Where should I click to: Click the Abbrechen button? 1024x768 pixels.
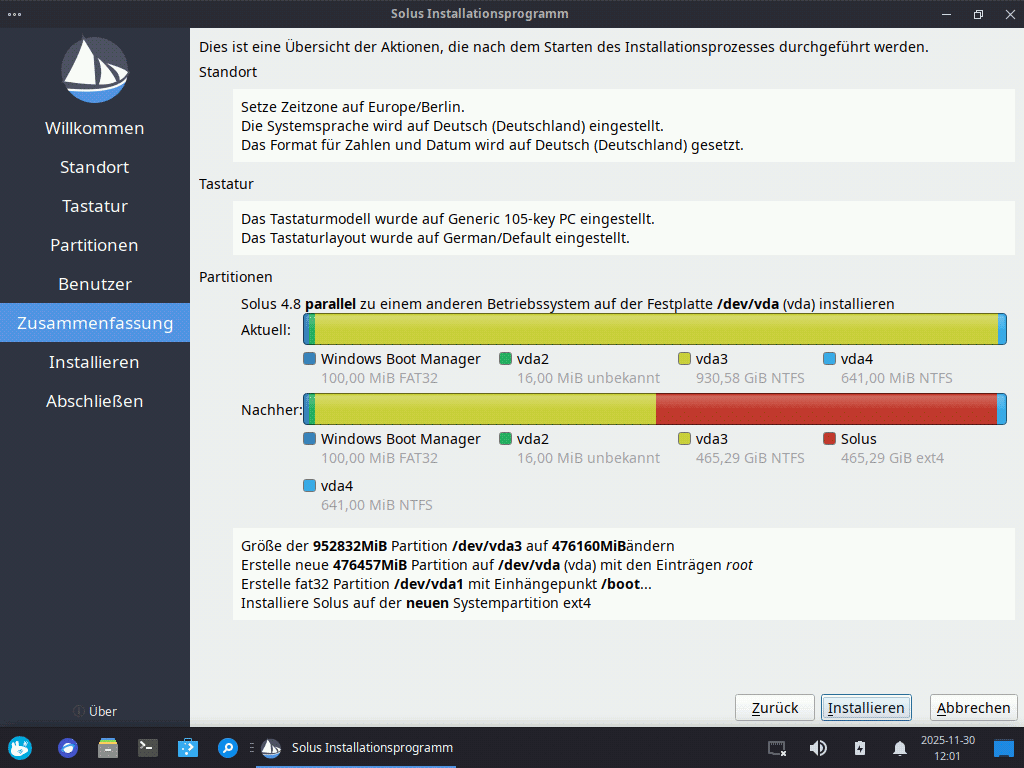[973, 708]
